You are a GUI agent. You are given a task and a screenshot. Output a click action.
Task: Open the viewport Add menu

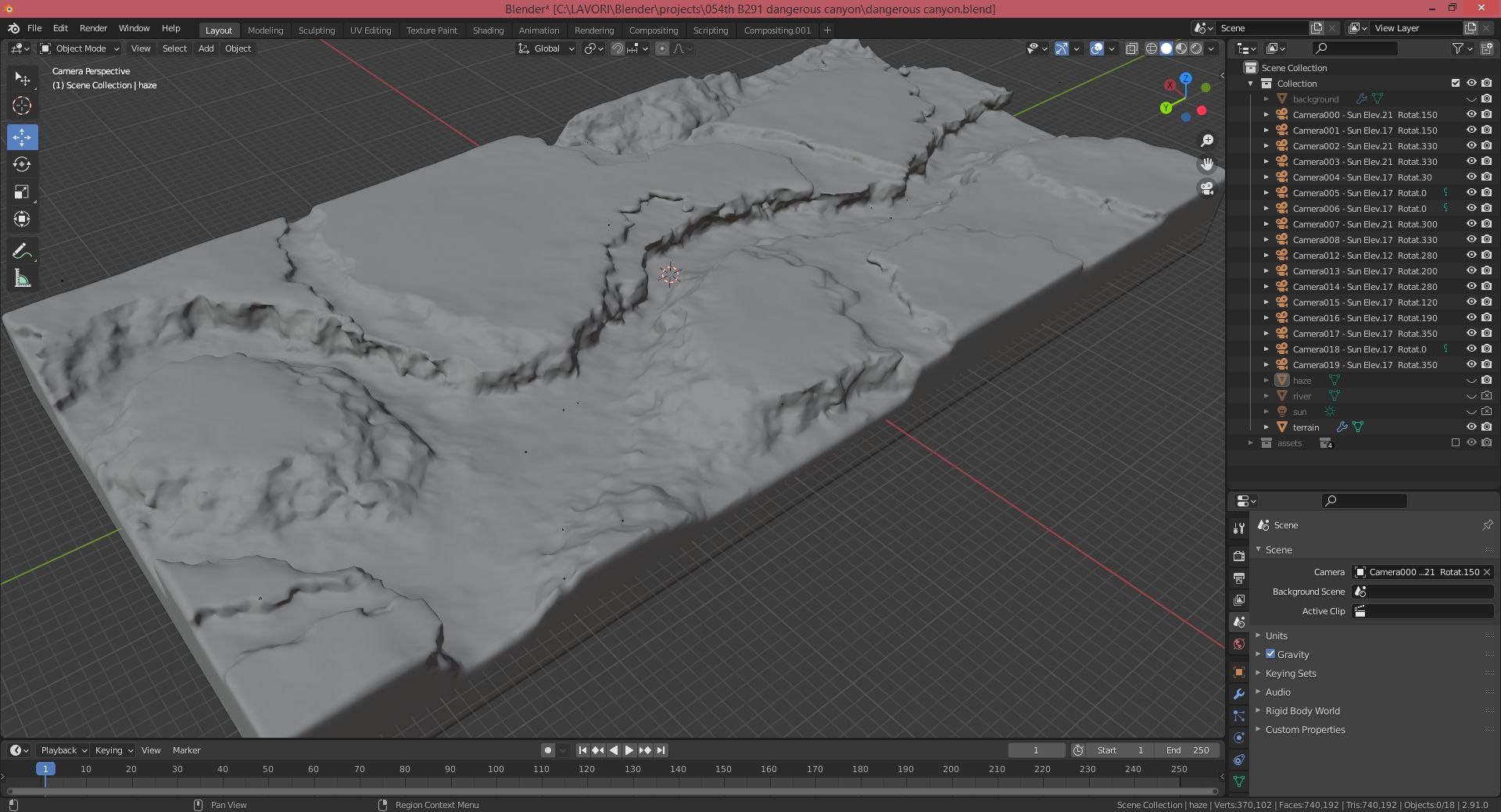click(x=206, y=48)
